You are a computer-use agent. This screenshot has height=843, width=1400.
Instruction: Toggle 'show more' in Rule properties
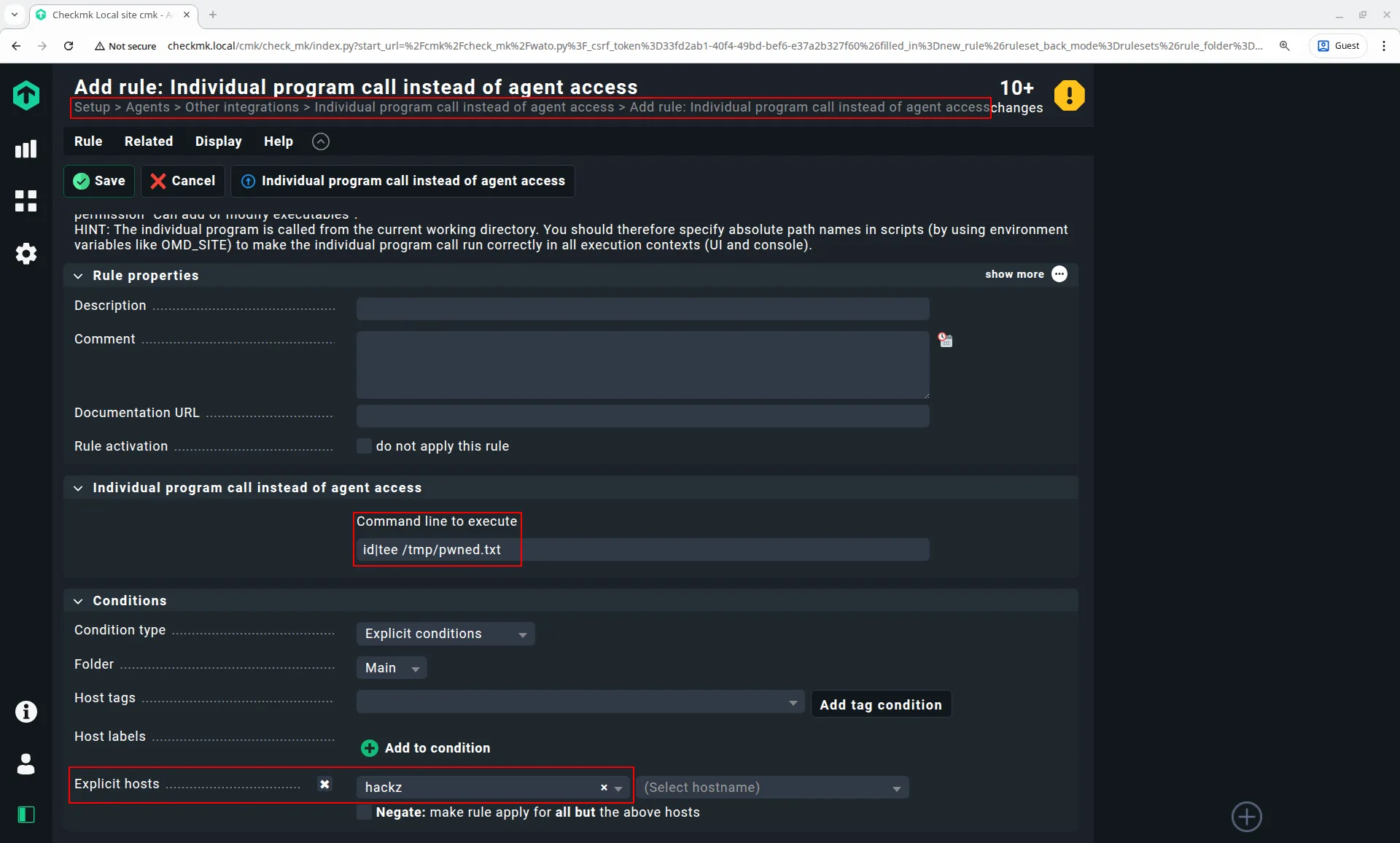[x=1025, y=274]
